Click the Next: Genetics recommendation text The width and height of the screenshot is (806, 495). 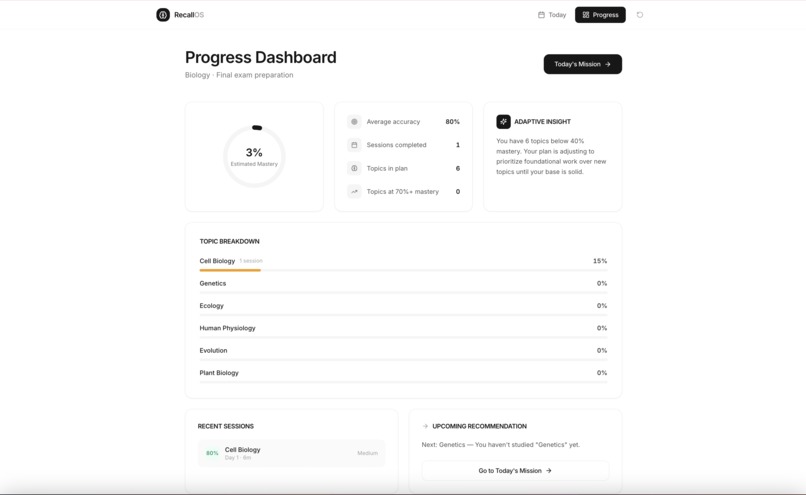tap(501, 445)
